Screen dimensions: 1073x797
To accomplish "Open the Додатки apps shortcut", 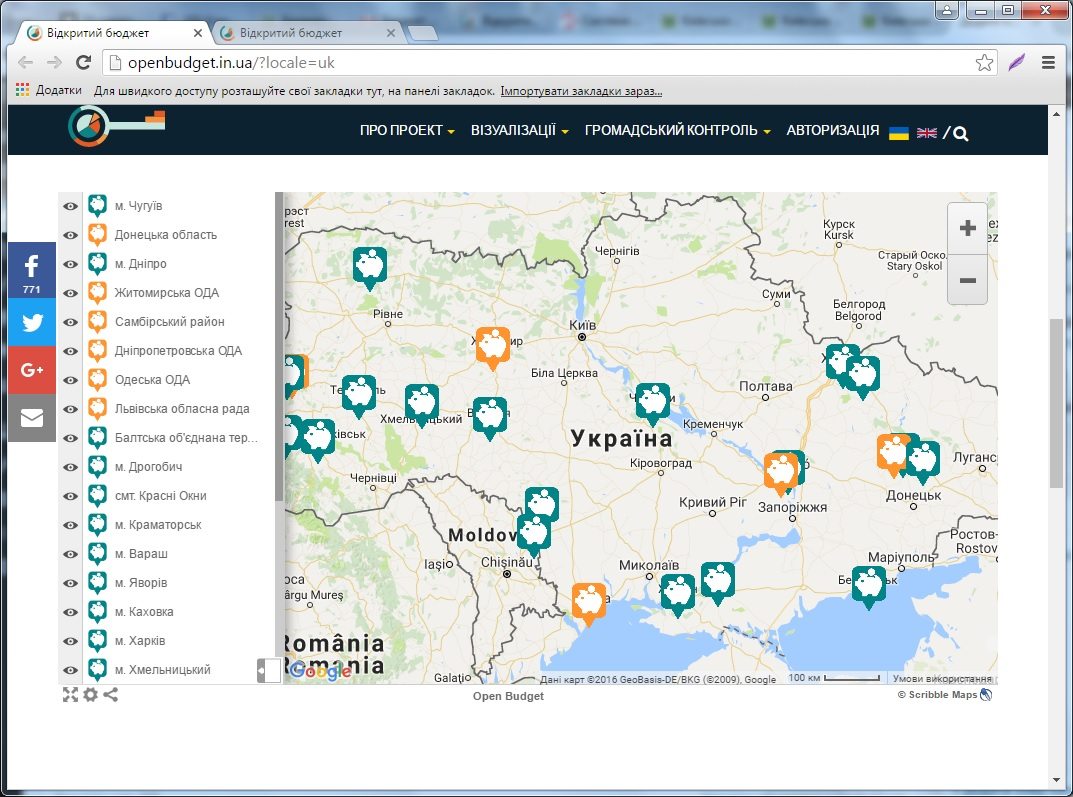I will click(x=49, y=90).
